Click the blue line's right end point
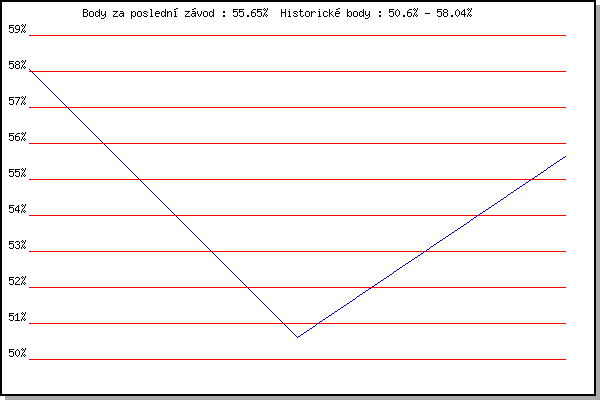Viewport: 600px width, 400px height. point(566,156)
